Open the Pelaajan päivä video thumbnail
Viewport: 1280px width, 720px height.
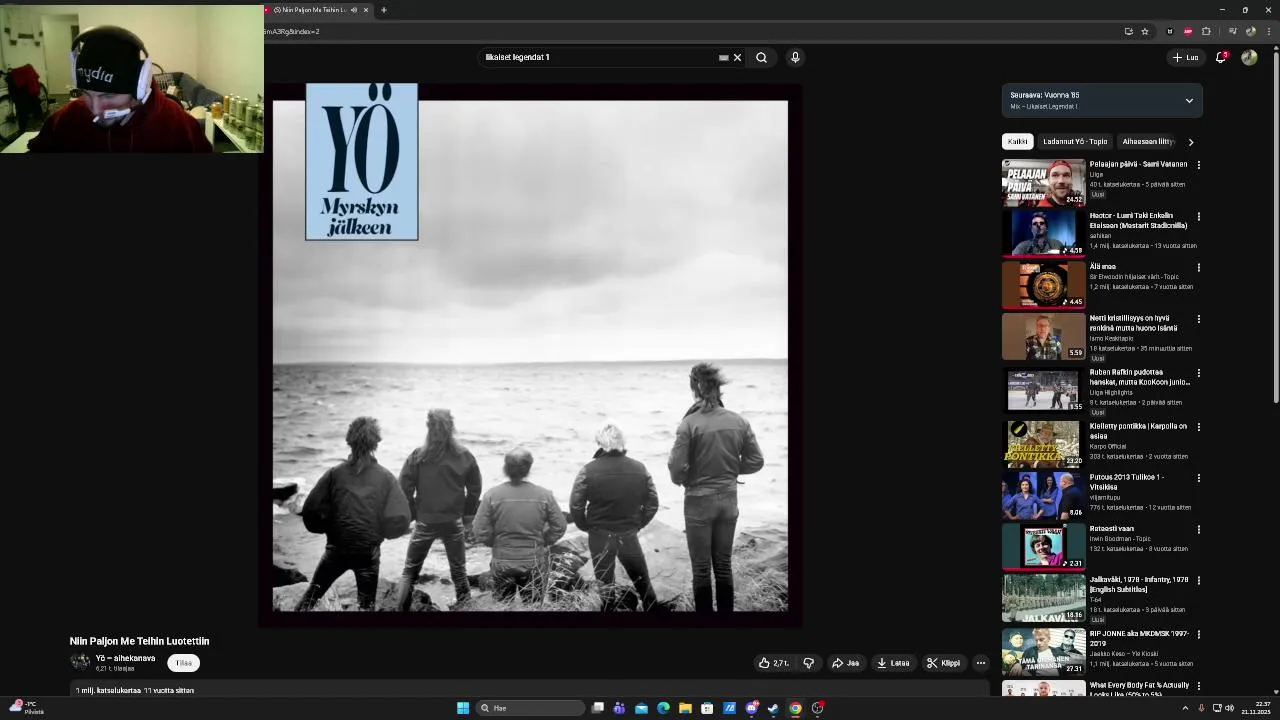pos(1043,182)
